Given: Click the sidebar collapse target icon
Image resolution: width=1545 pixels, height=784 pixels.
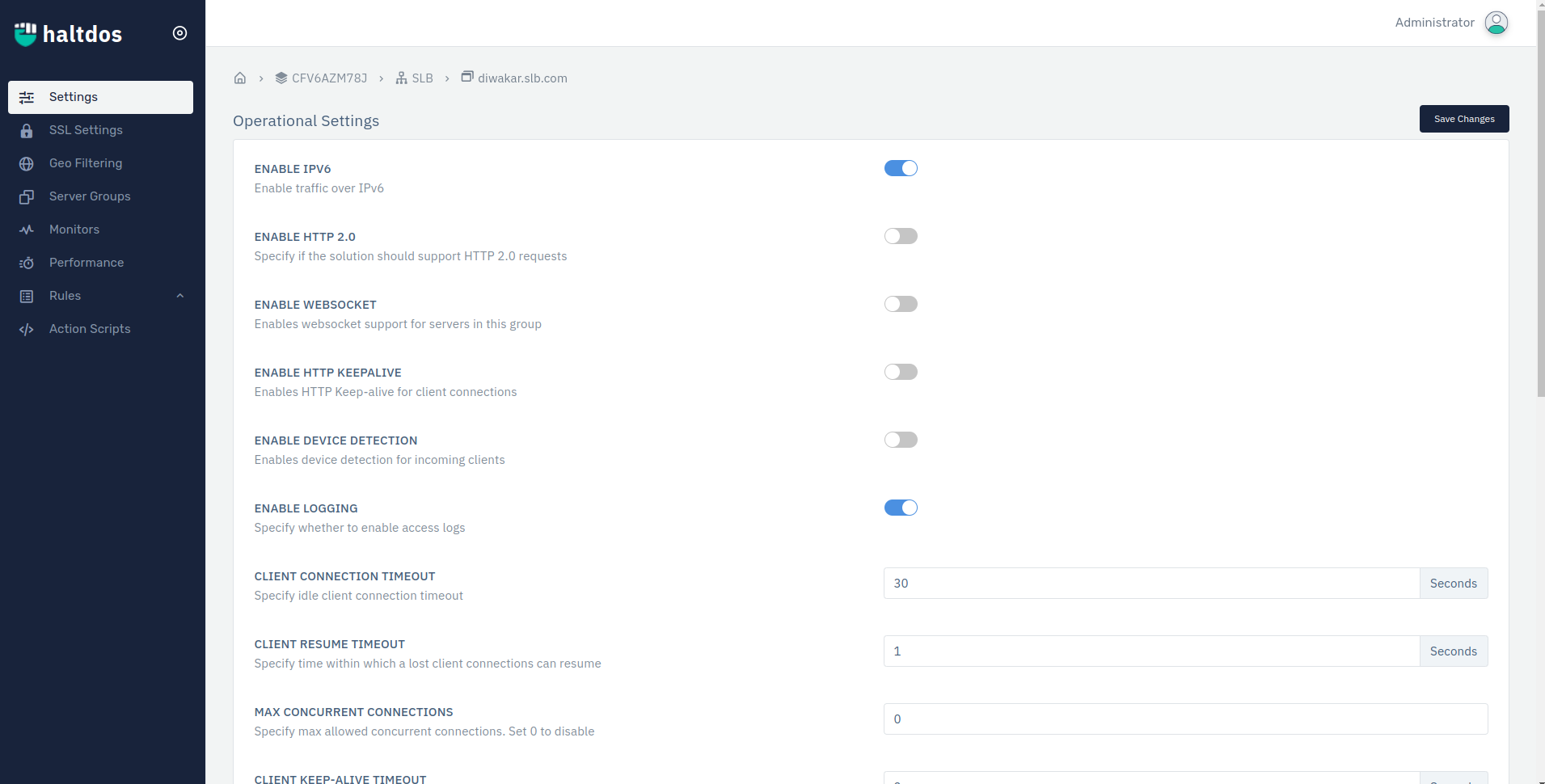Looking at the screenshot, I should (179, 33).
